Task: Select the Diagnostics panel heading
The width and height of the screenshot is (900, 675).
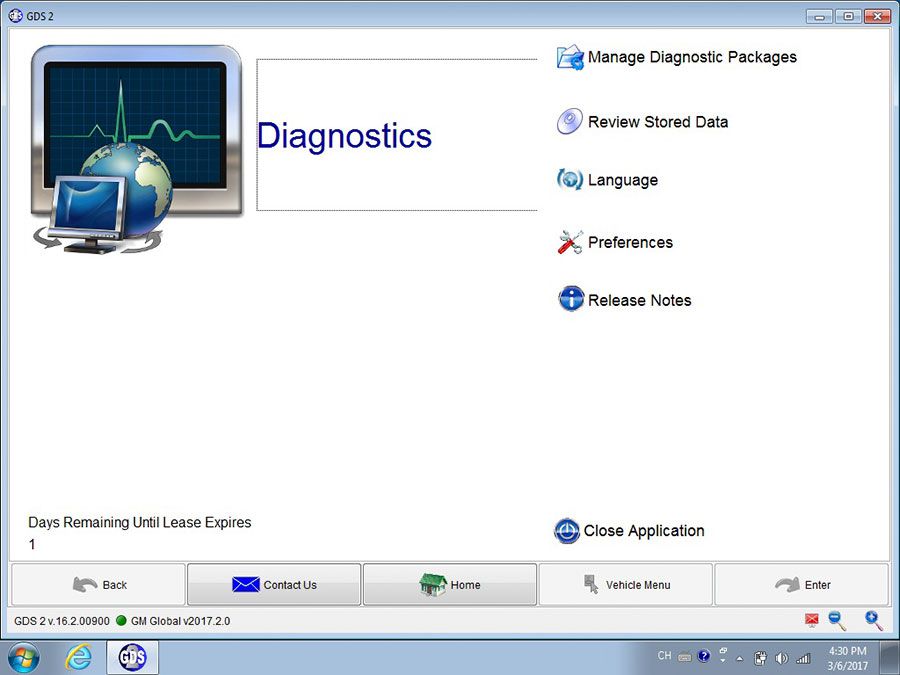Action: [x=344, y=136]
